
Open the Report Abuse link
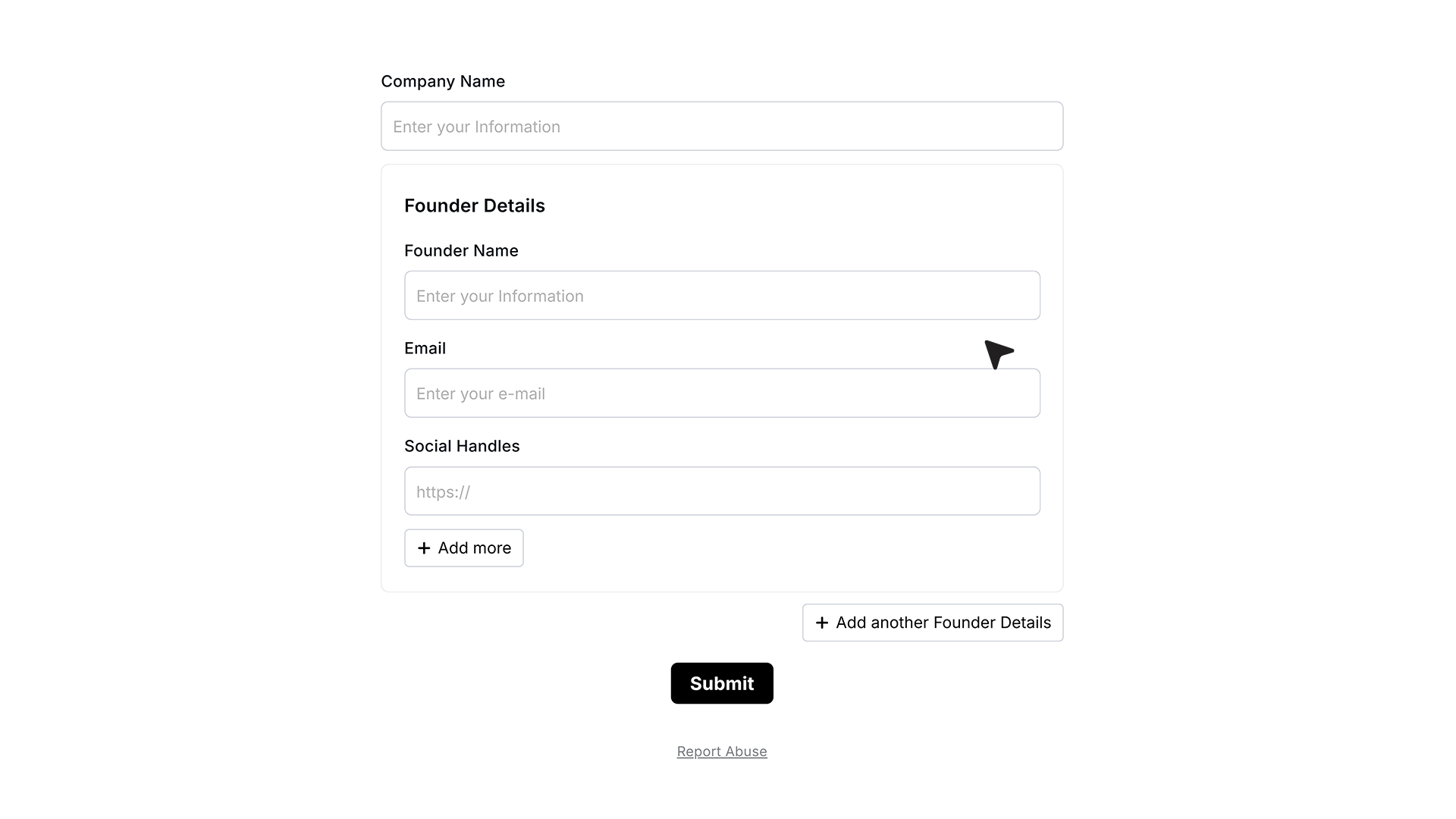(x=722, y=752)
